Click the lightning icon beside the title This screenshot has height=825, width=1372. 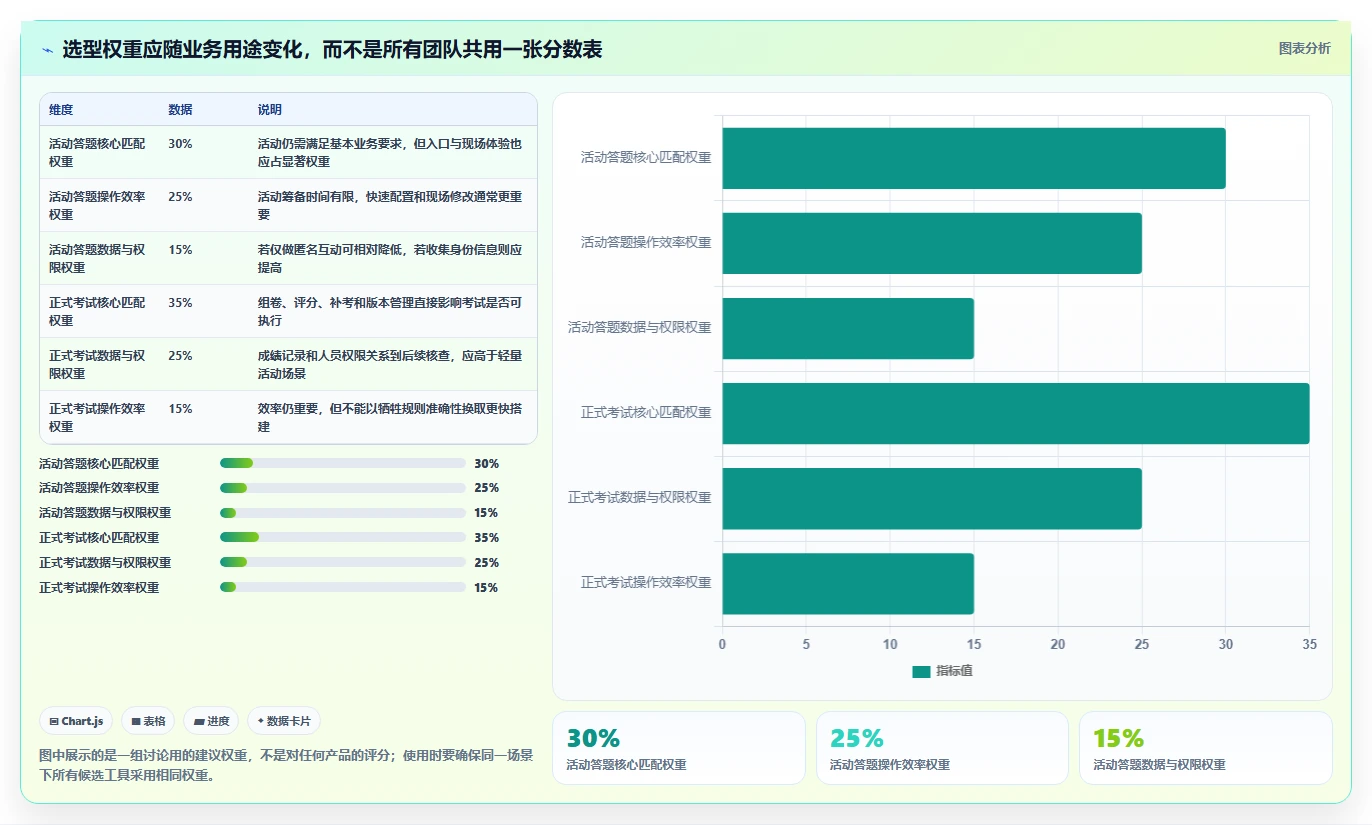tap(48, 50)
